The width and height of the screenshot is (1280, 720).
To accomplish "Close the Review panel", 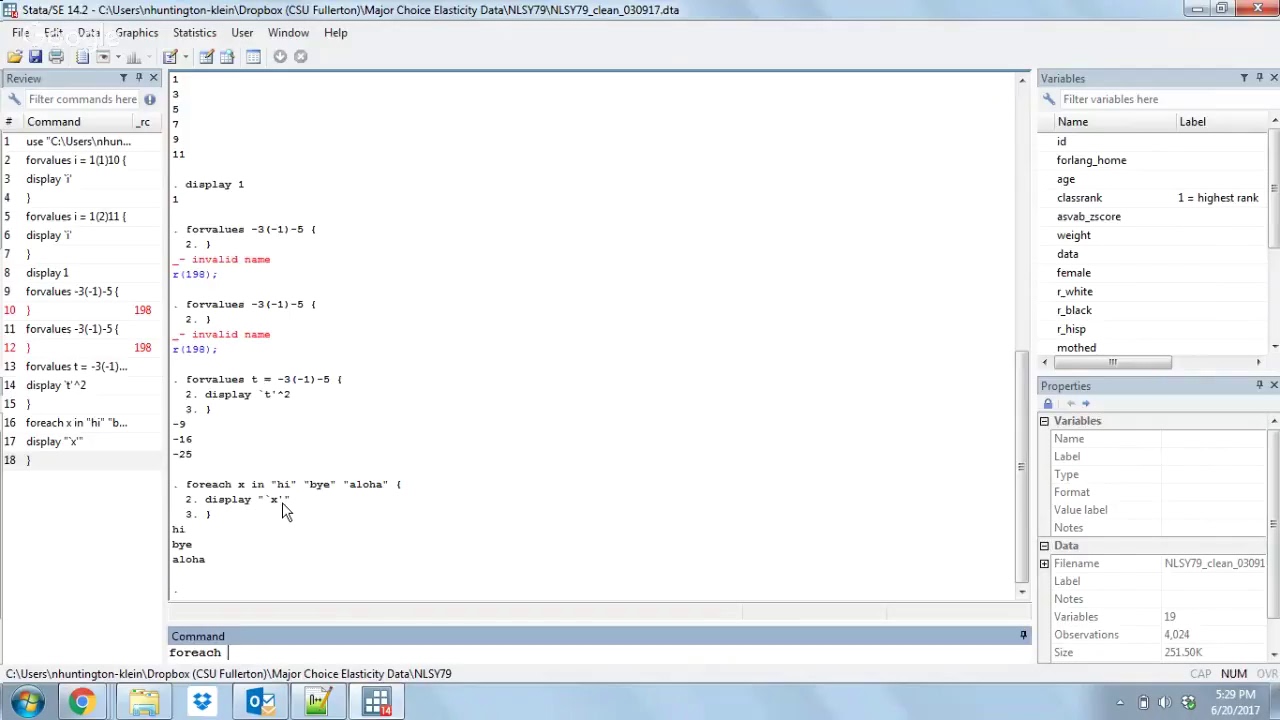I will pos(154,78).
